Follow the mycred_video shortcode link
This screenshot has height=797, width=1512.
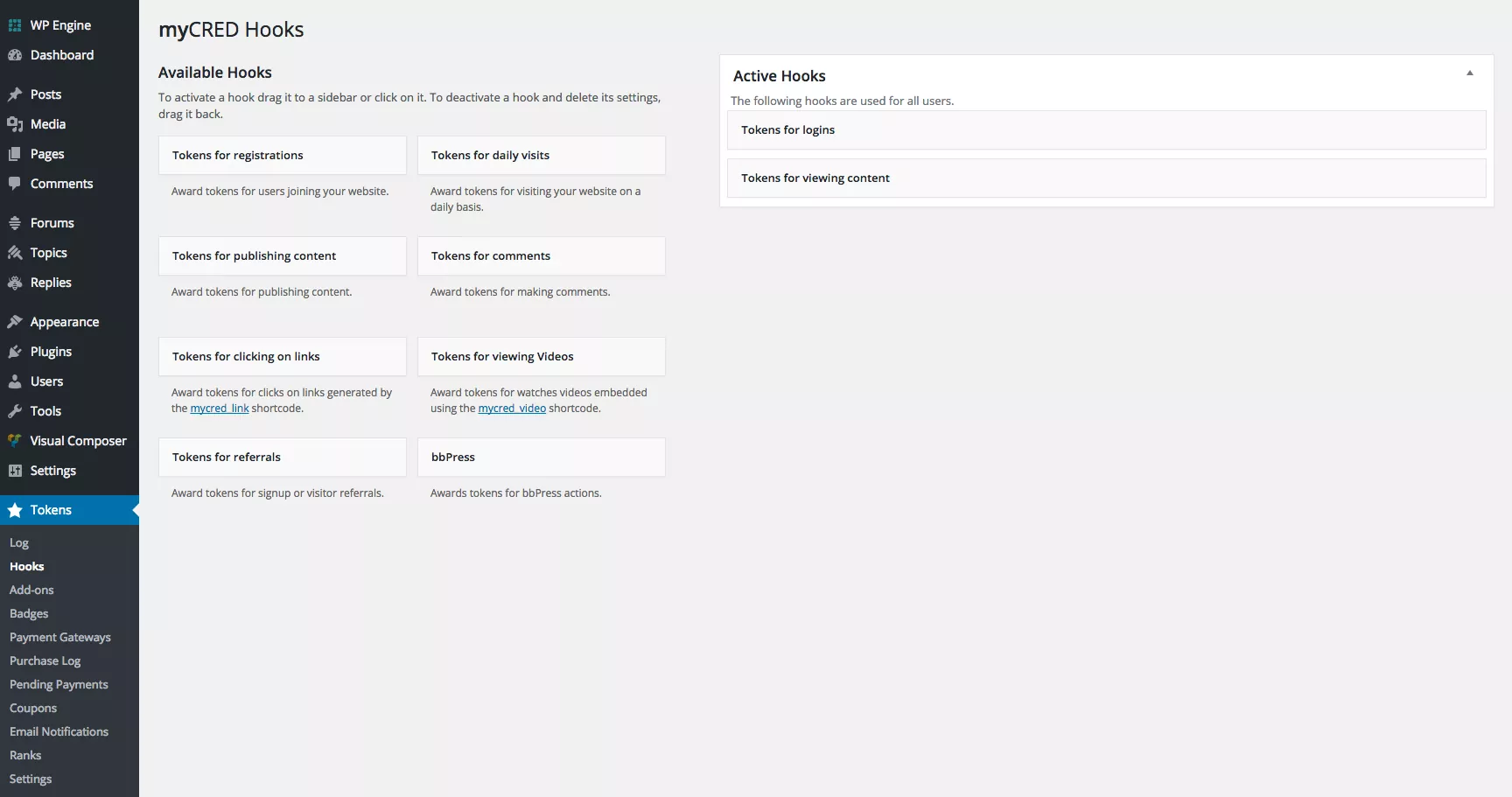coord(512,409)
